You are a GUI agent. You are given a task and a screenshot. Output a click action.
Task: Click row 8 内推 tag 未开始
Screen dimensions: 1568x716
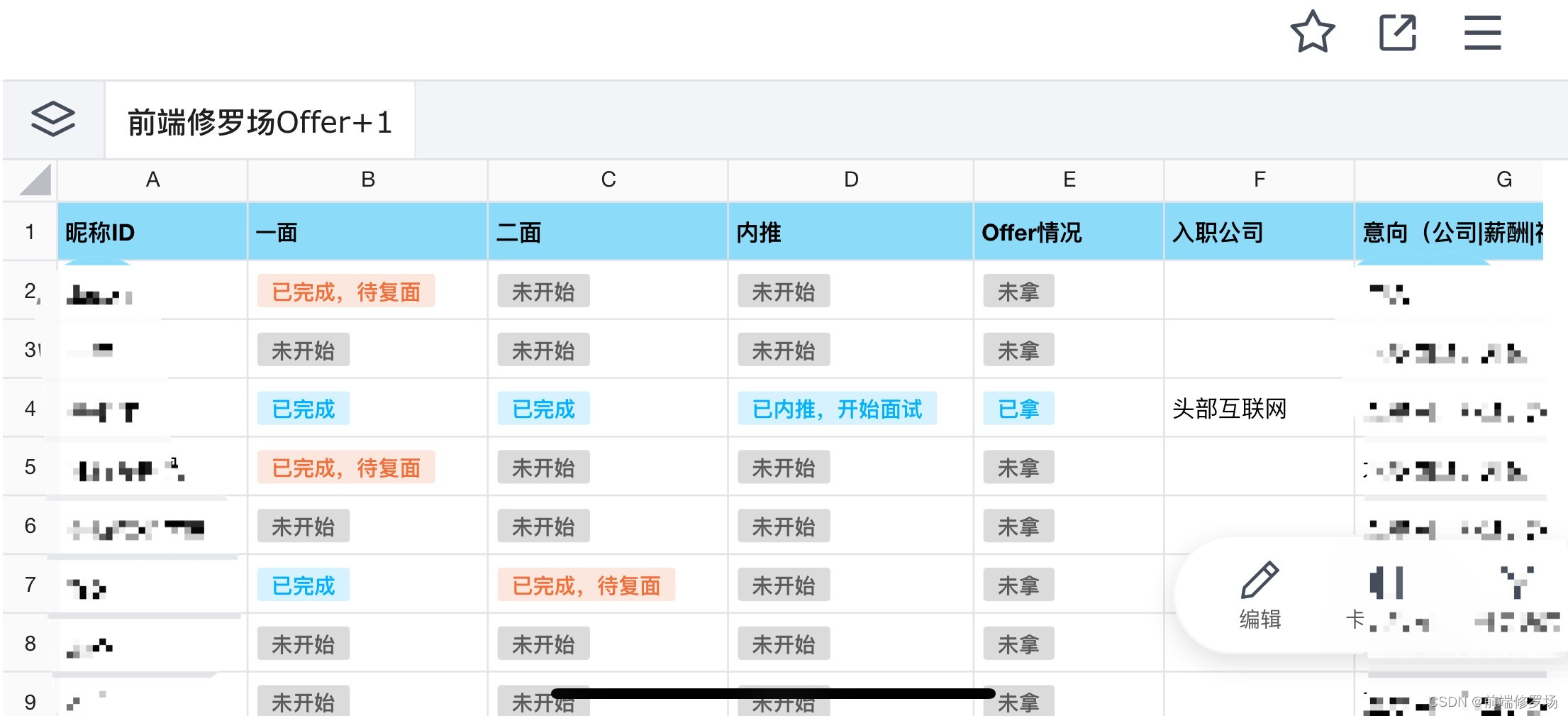(x=784, y=644)
